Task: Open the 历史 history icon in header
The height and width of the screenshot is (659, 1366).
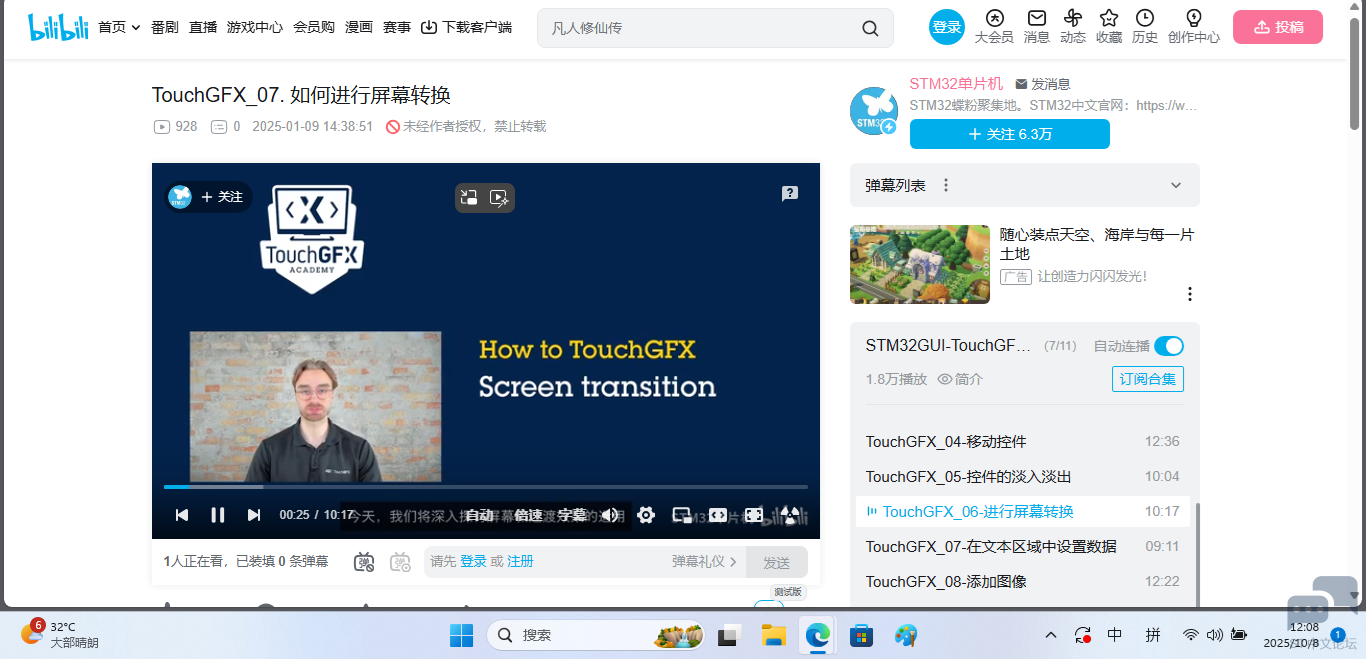Action: pyautogui.click(x=1144, y=27)
